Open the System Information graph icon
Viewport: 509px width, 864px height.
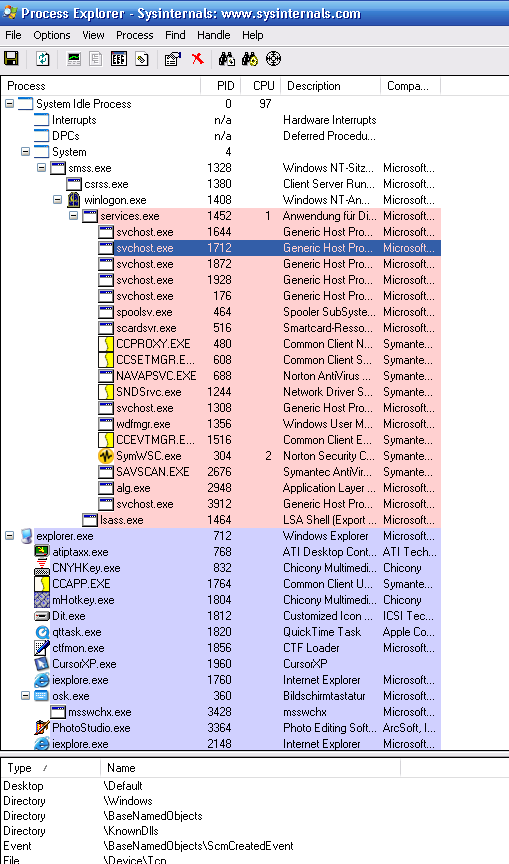pos(73,58)
